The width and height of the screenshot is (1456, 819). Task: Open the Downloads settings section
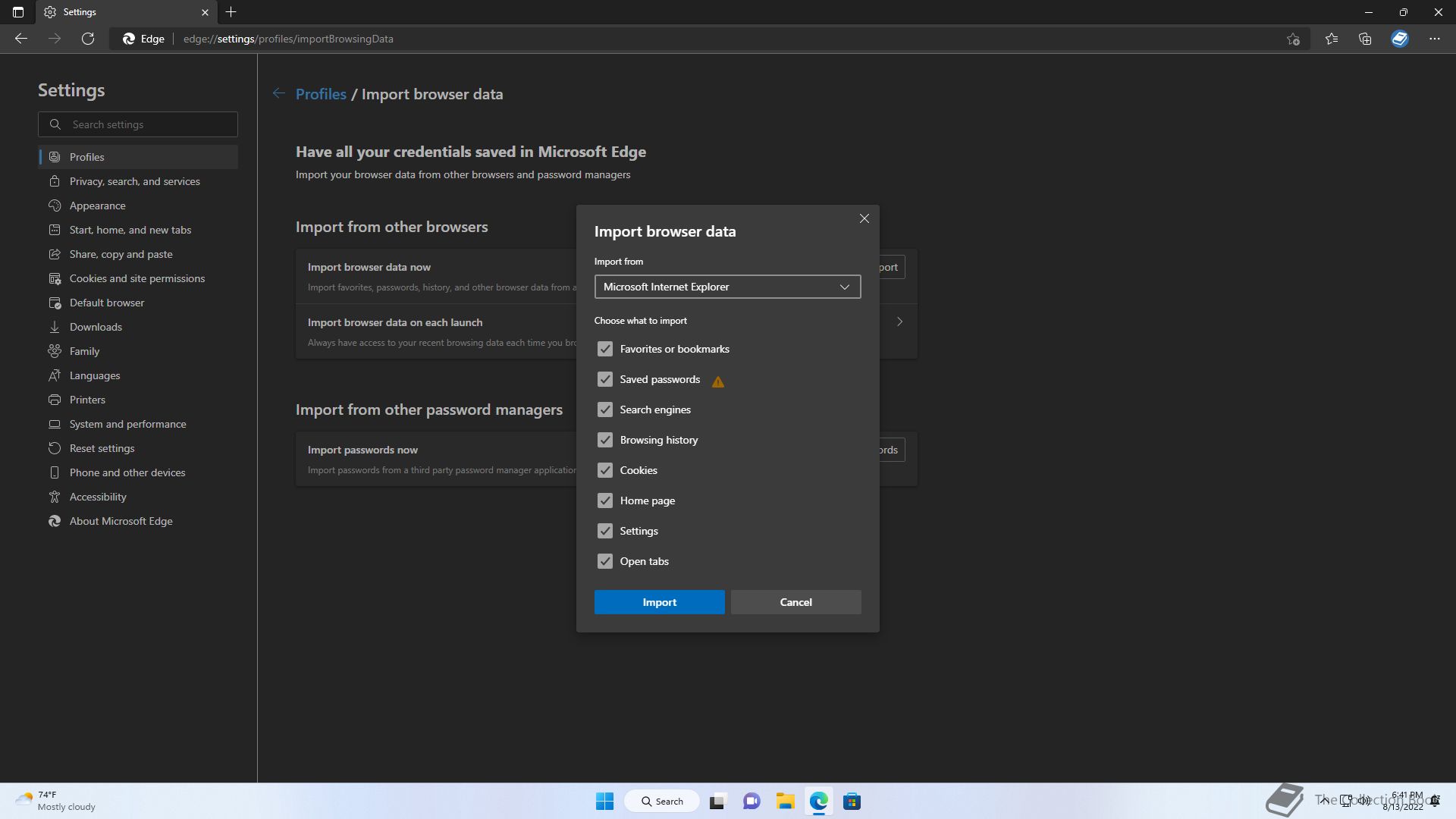tap(138, 327)
